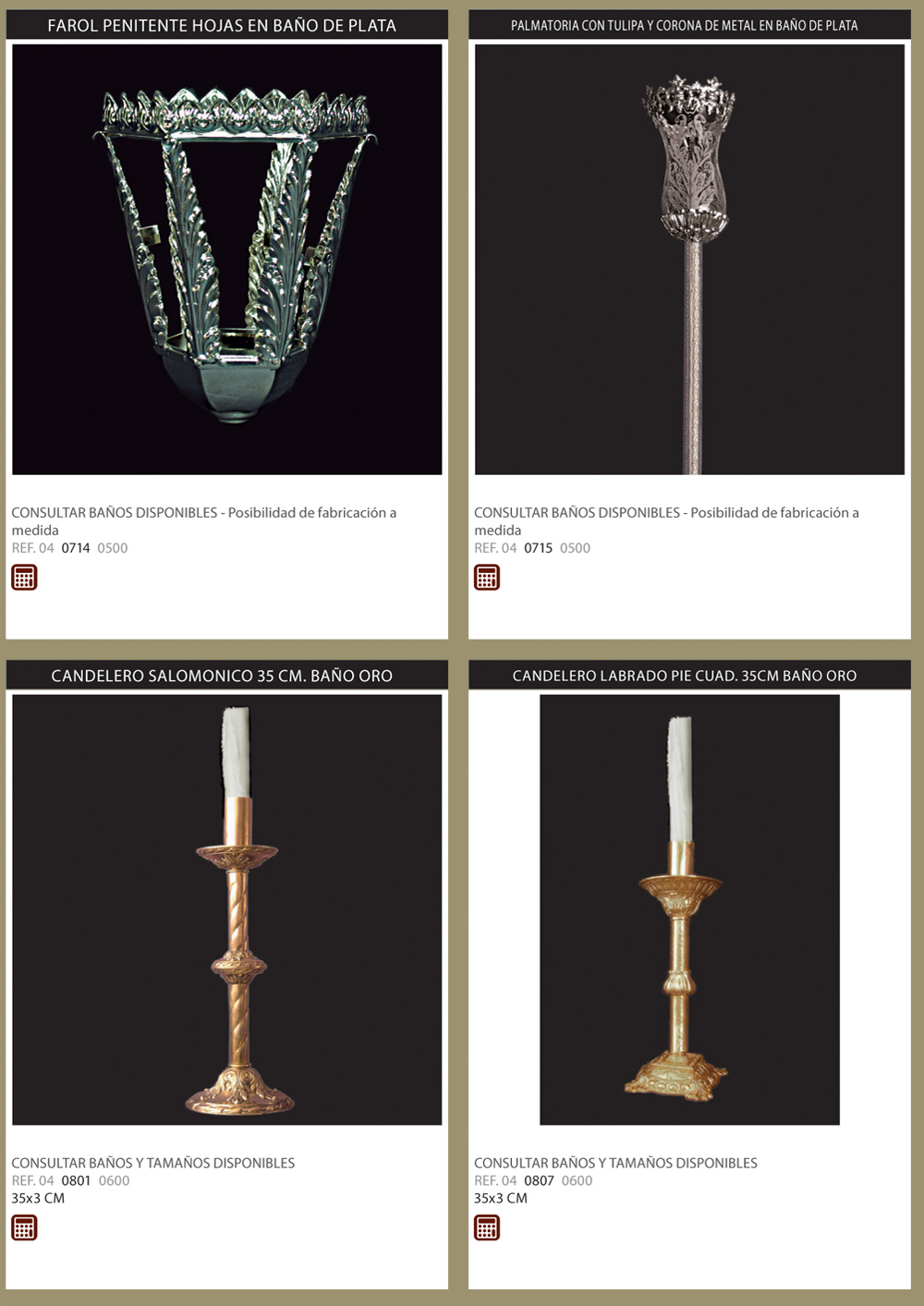
Task: Select reference number 0807
Action: click(x=540, y=1181)
